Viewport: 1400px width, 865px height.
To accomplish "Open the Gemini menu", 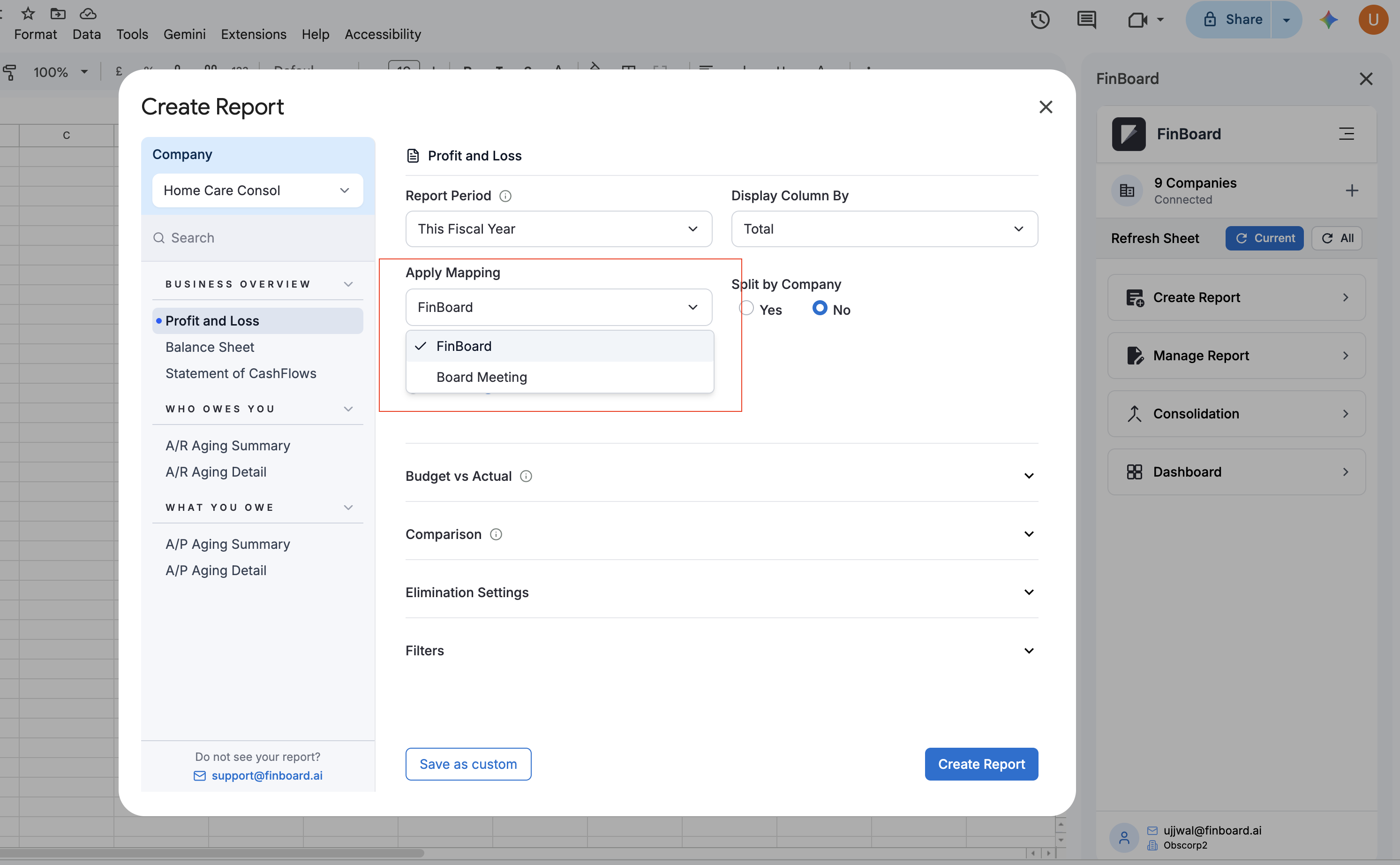I will pos(184,34).
